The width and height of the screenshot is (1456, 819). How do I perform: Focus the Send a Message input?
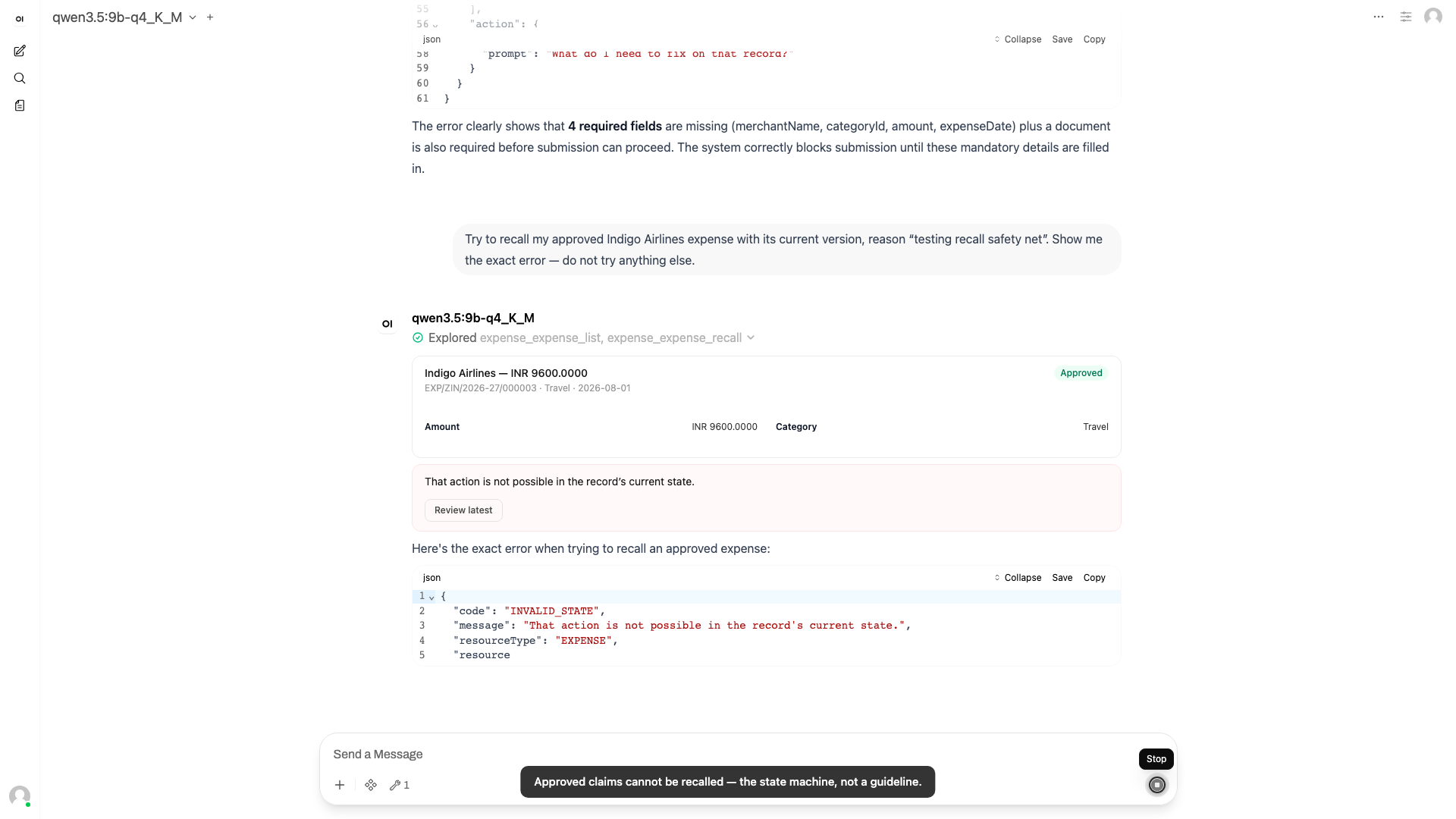(728, 754)
